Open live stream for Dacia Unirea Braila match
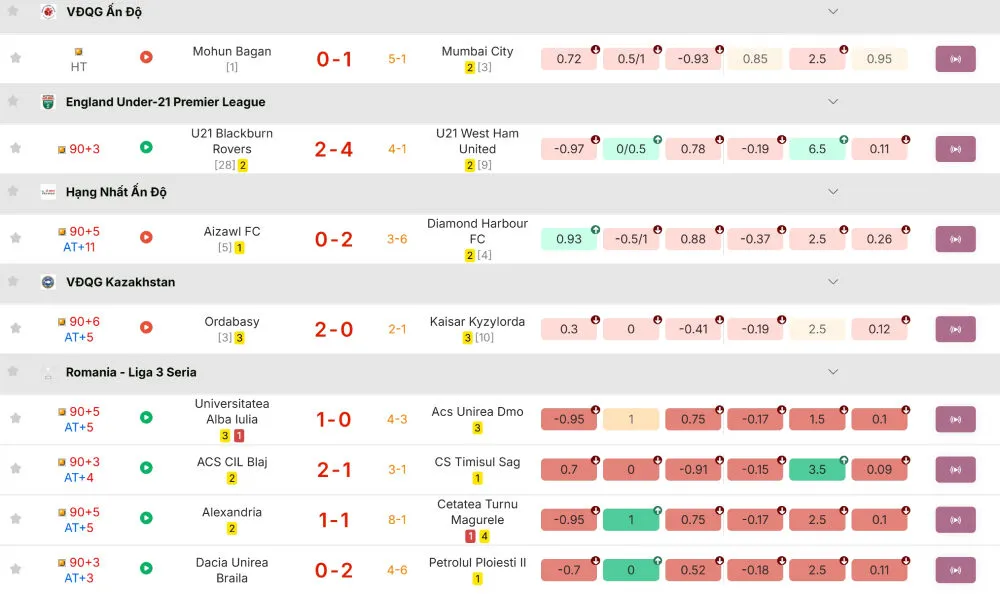 coord(955,569)
